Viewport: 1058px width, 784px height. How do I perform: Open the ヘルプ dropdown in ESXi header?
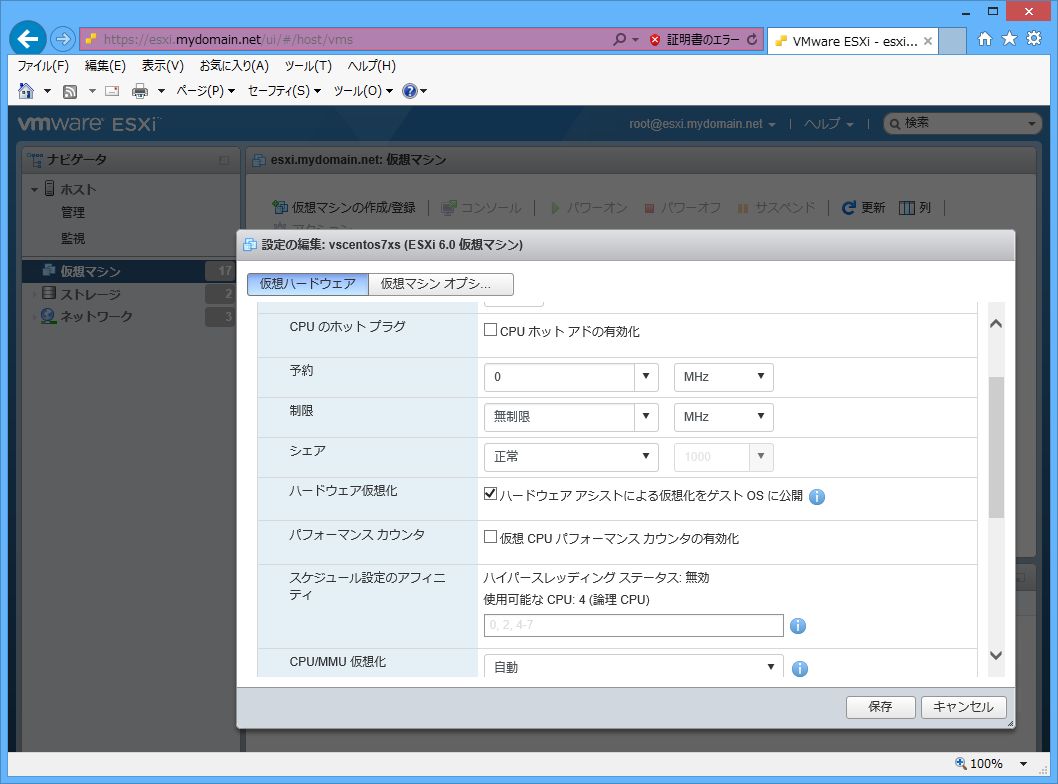pyautogui.click(x=828, y=124)
